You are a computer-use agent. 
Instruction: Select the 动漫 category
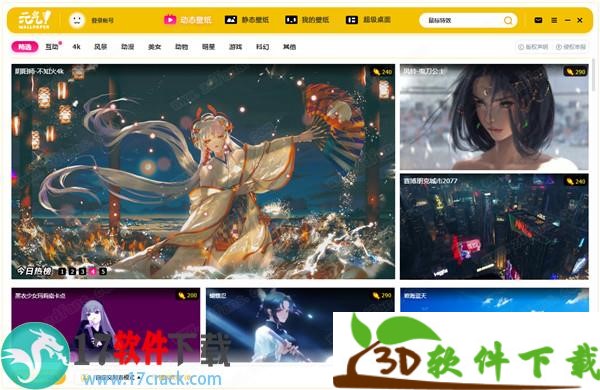(127, 47)
